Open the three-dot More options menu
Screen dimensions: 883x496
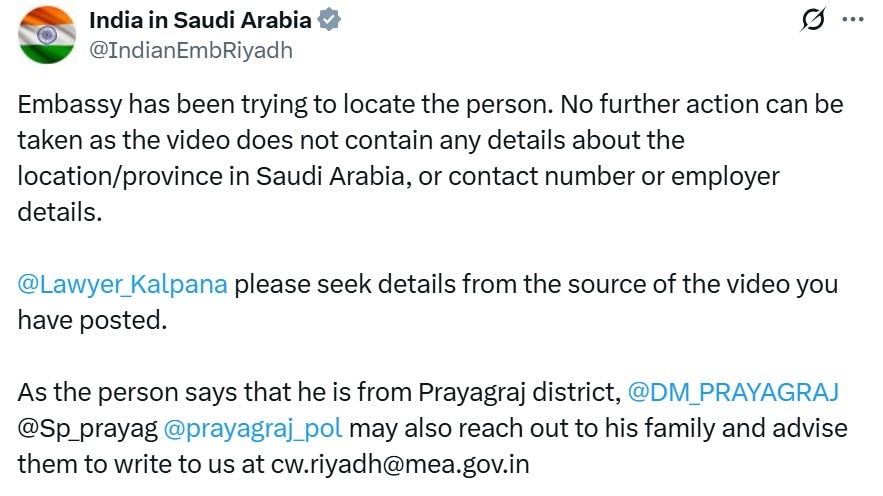pyautogui.click(x=852, y=20)
